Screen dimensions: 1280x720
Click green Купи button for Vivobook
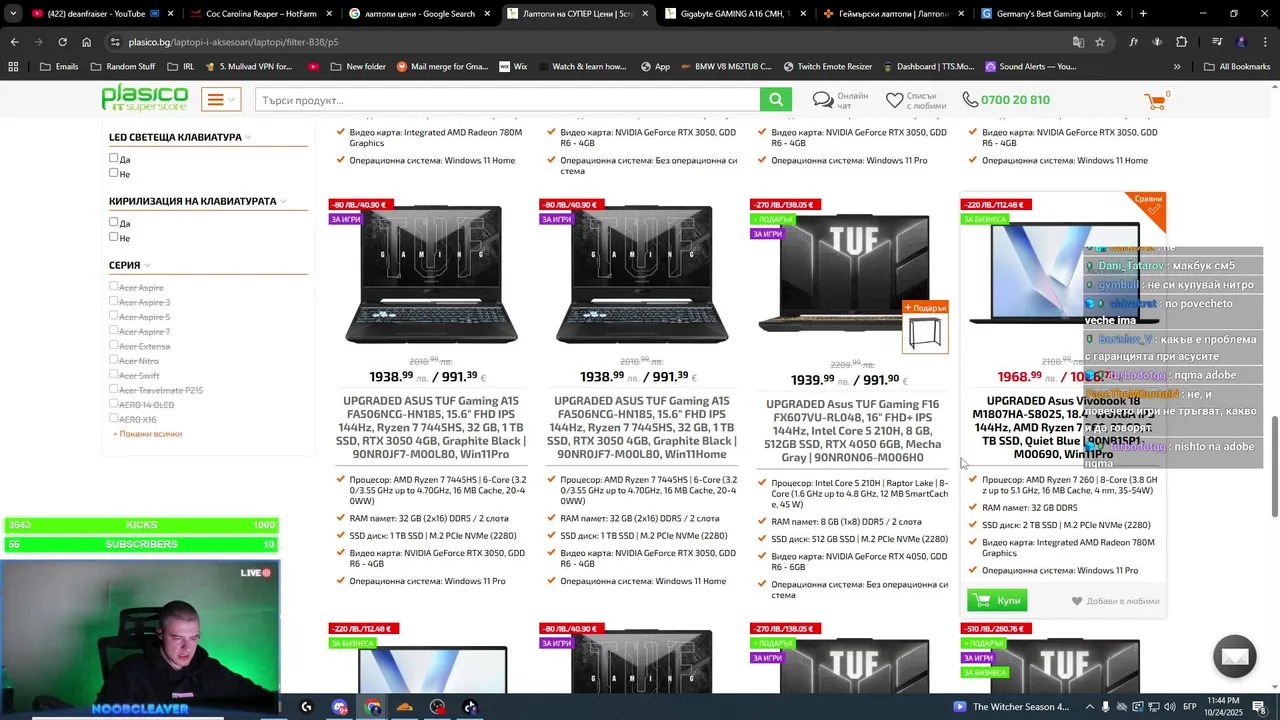click(997, 600)
